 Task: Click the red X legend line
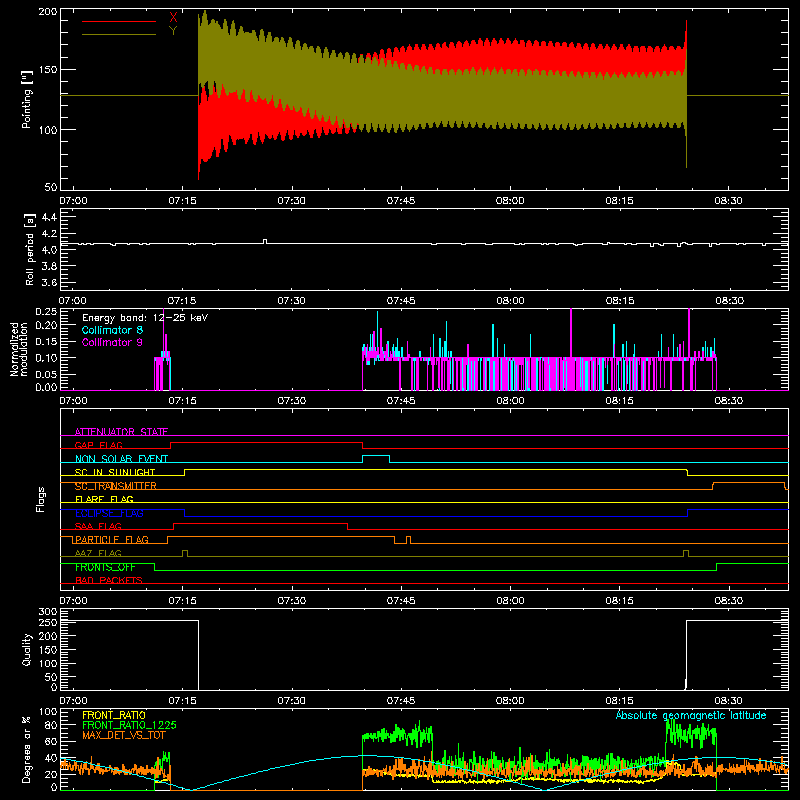pos(119,21)
